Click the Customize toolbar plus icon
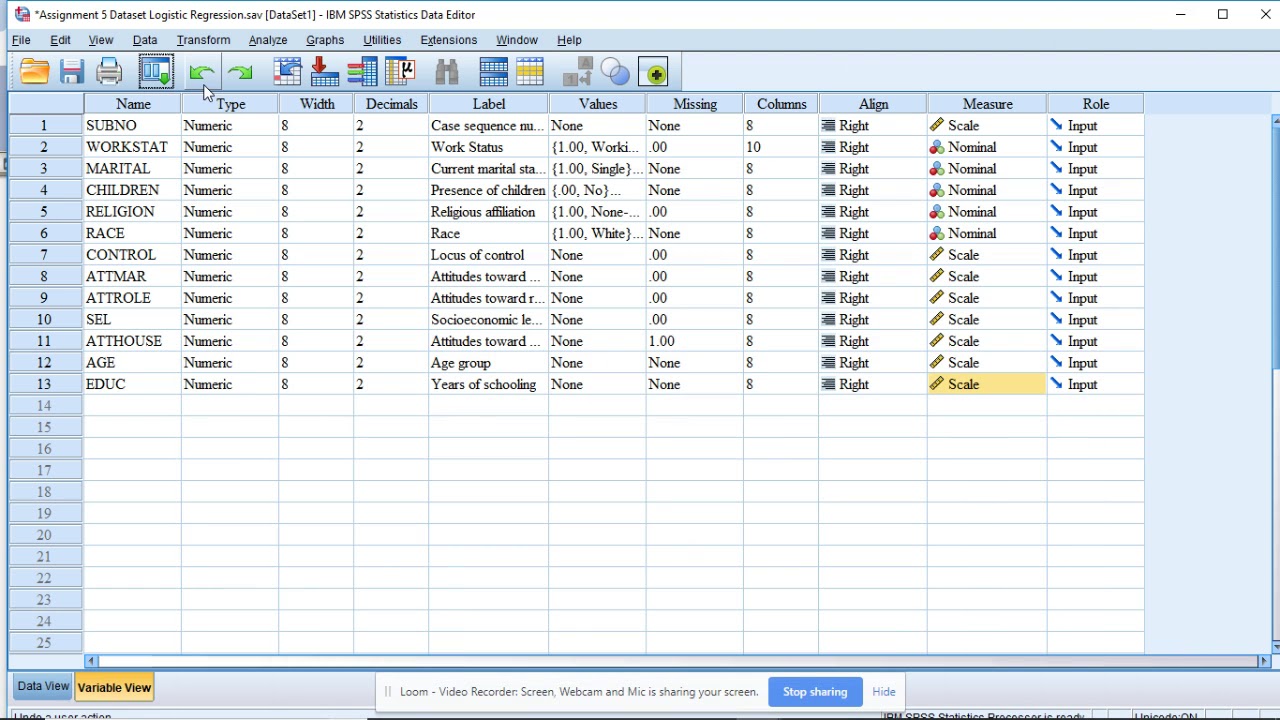The image size is (1280, 720). click(x=655, y=72)
